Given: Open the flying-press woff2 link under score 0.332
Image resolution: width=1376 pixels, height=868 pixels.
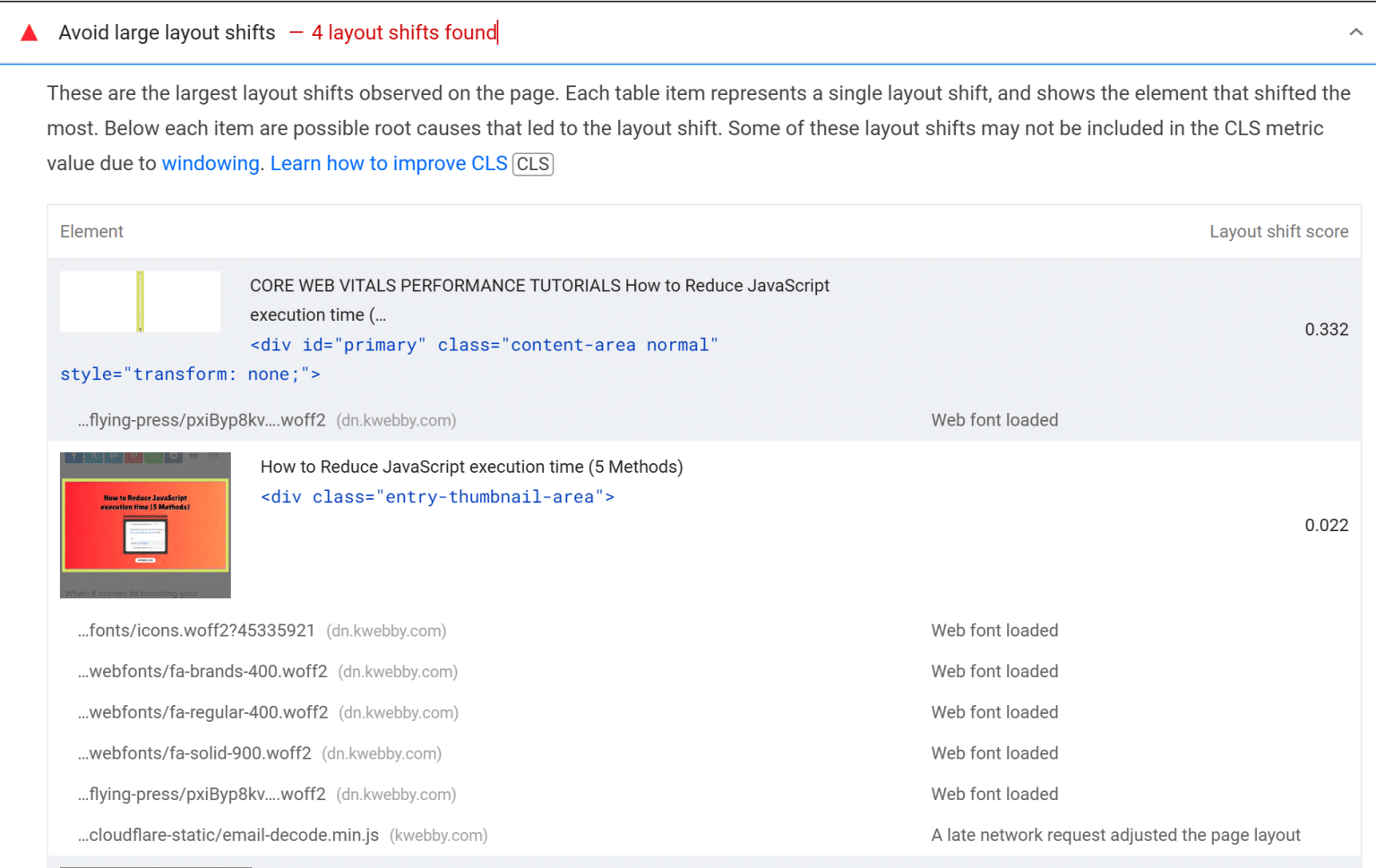Looking at the screenshot, I should pyautogui.click(x=202, y=421).
